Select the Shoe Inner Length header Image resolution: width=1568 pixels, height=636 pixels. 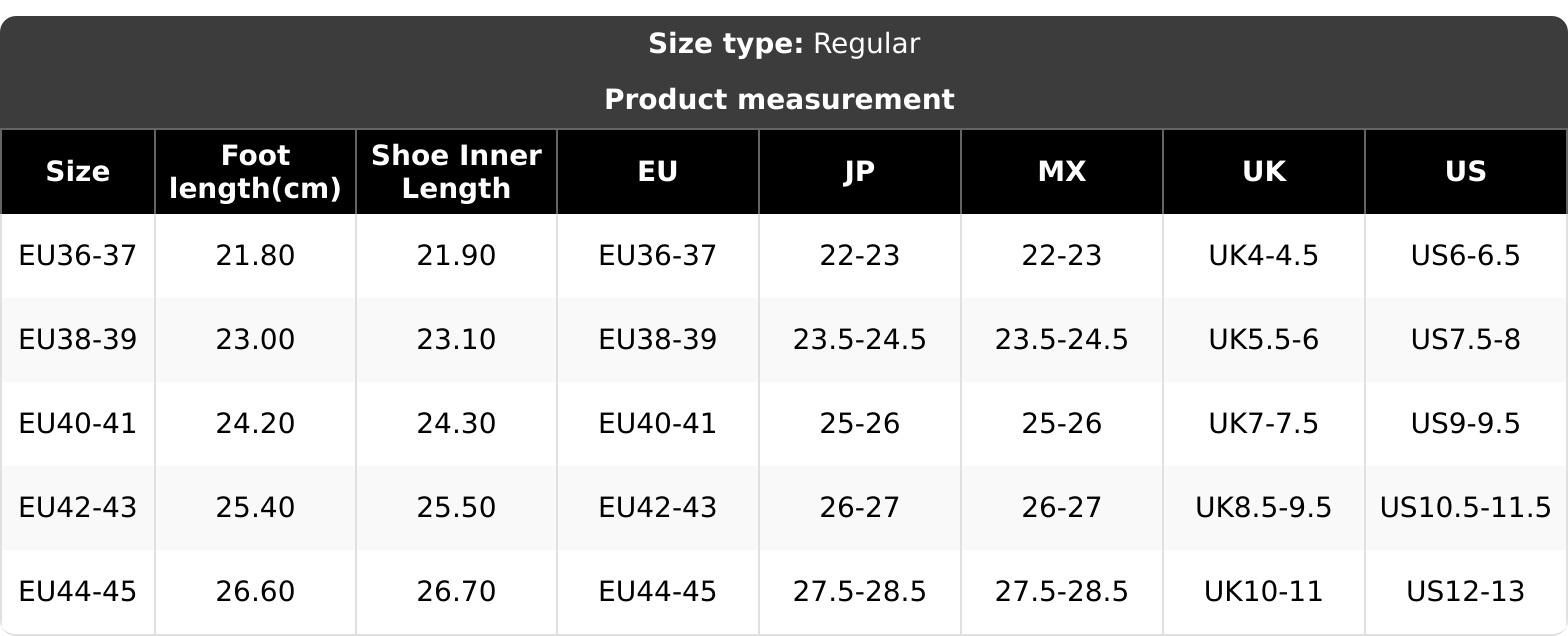pyautogui.click(x=456, y=172)
